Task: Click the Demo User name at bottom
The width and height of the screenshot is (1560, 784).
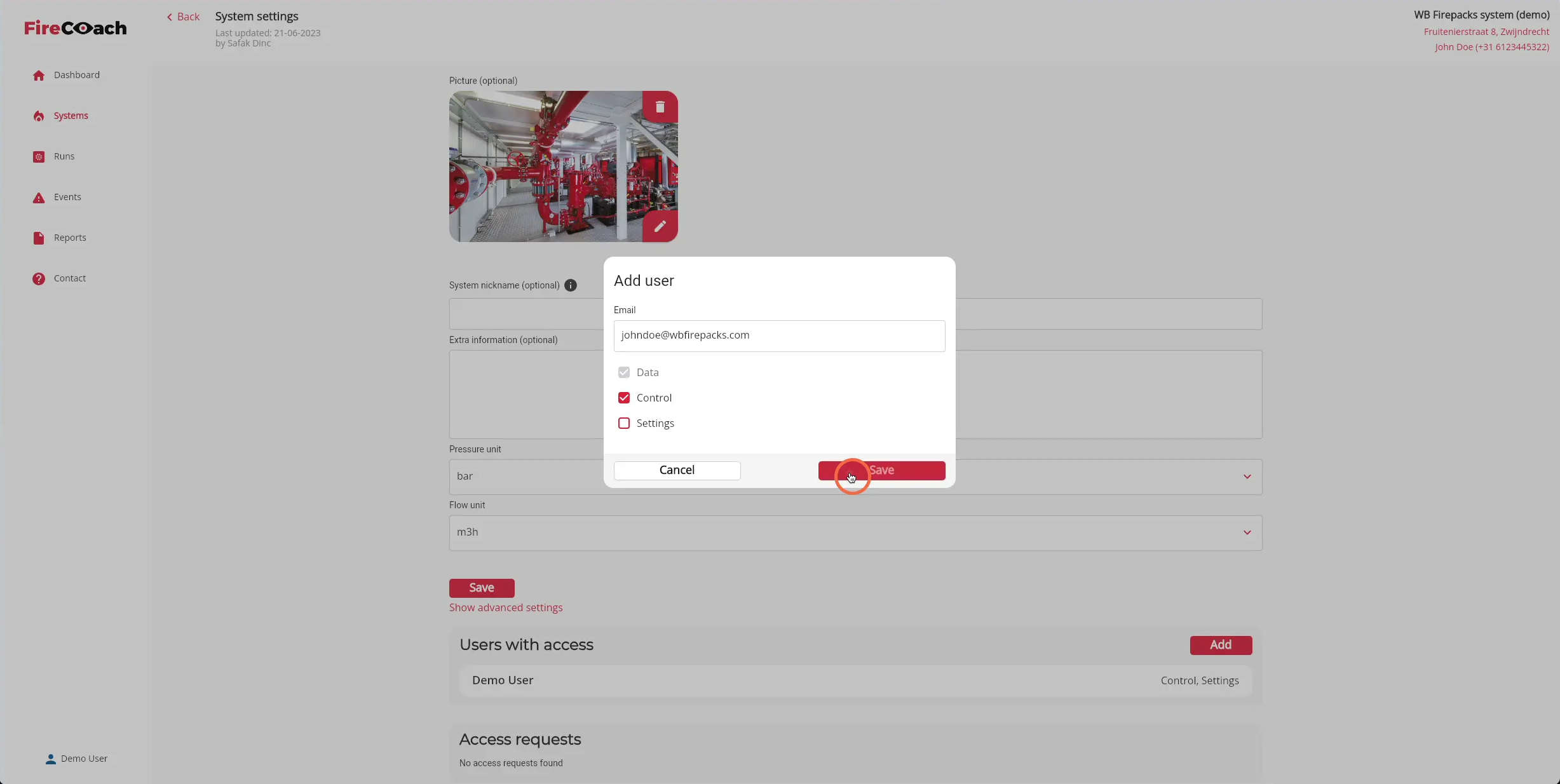Action: point(84,759)
